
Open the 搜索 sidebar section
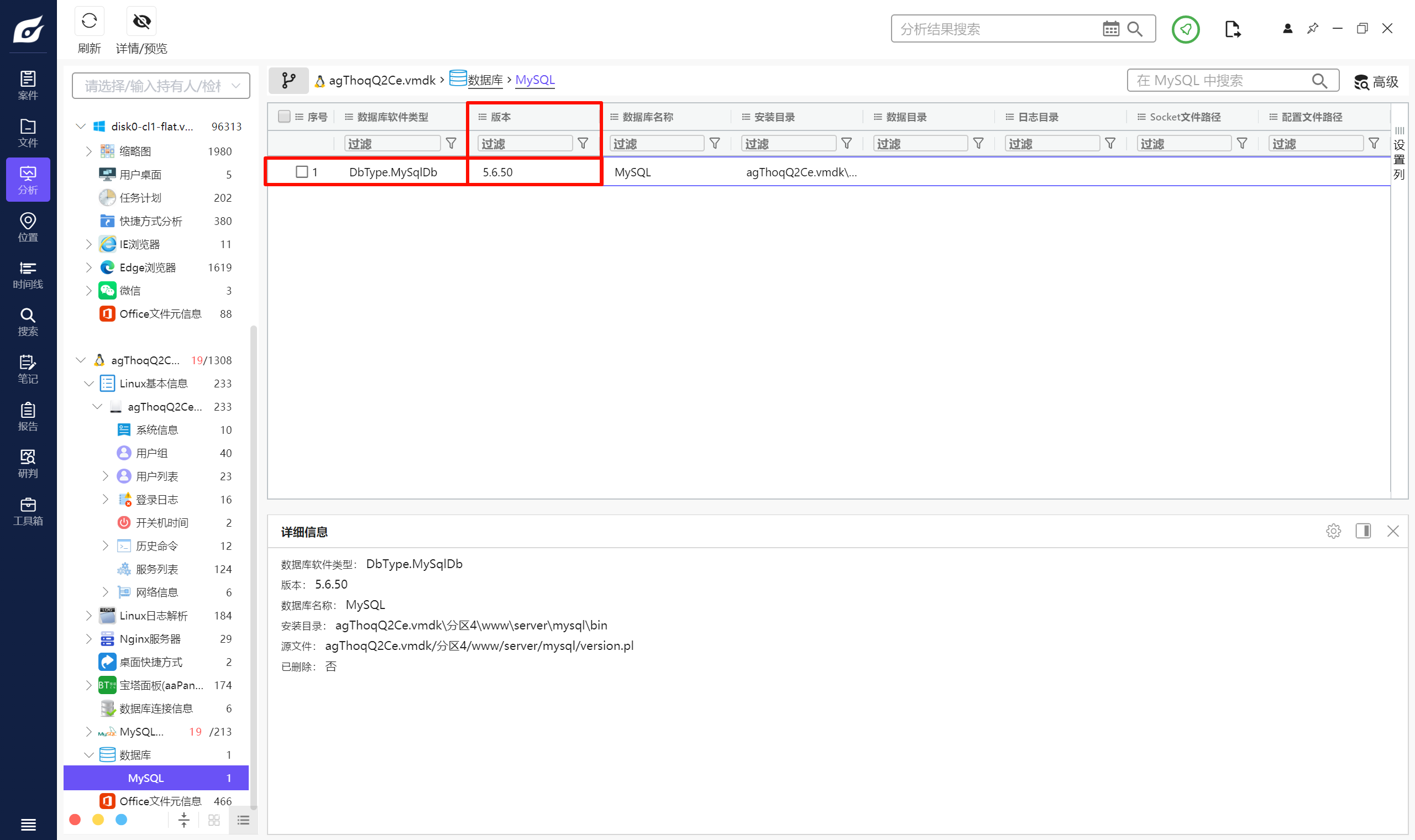(28, 322)
